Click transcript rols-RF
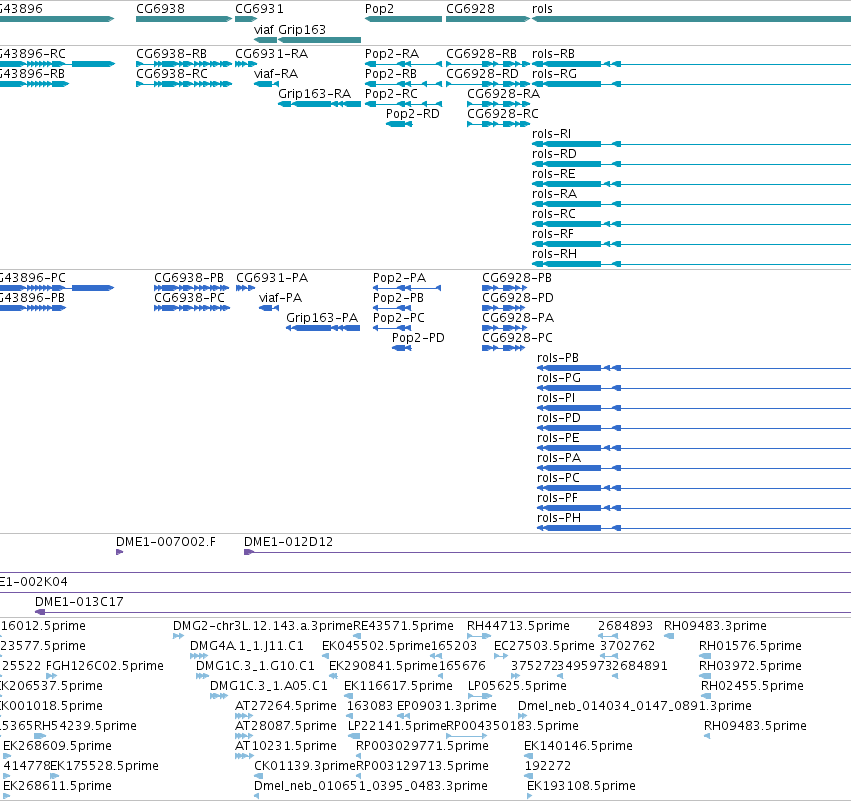This screenshot has height=801, width=851. [x=553, y=234]
